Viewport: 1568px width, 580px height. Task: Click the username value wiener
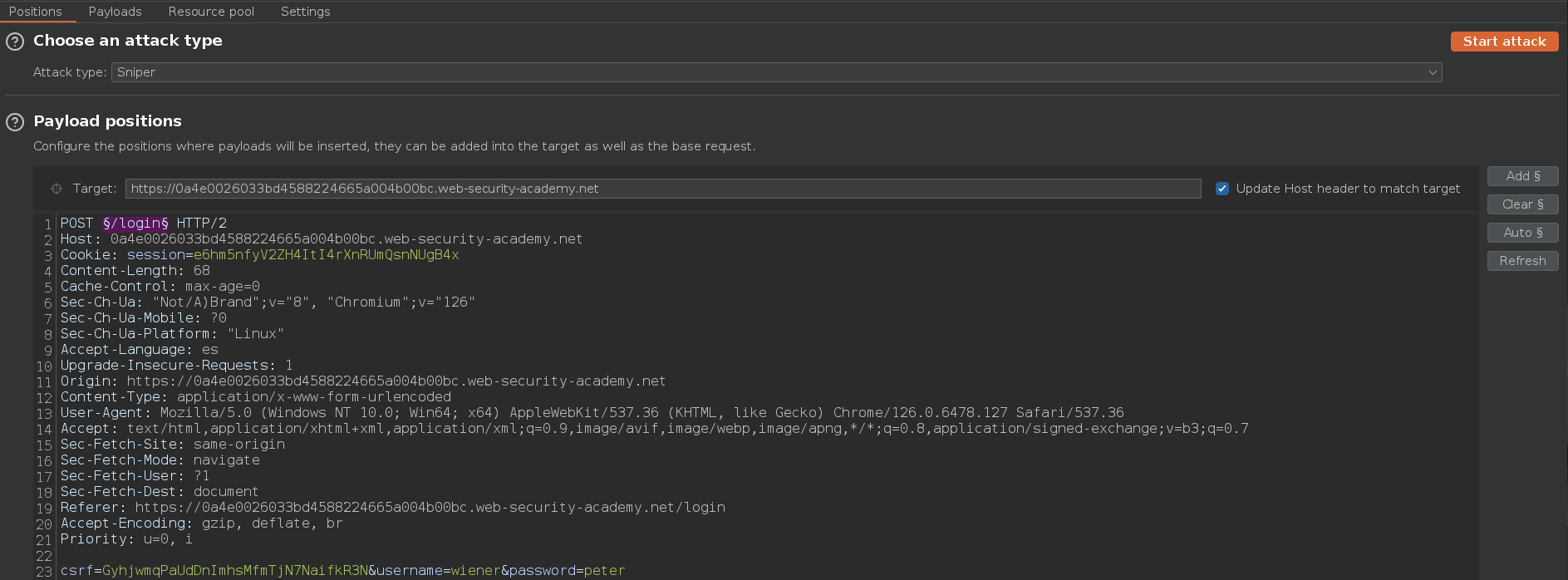pyautogui.click(x=476, y=571)
